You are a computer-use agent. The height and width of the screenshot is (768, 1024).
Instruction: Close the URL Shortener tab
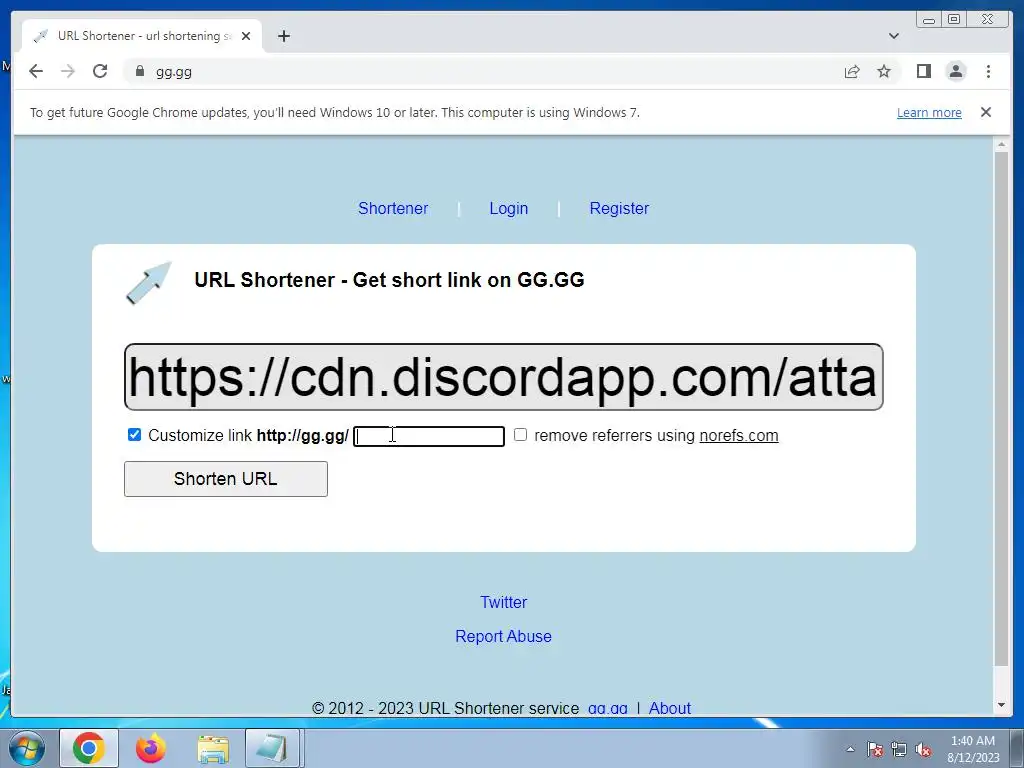click(246, 36)
